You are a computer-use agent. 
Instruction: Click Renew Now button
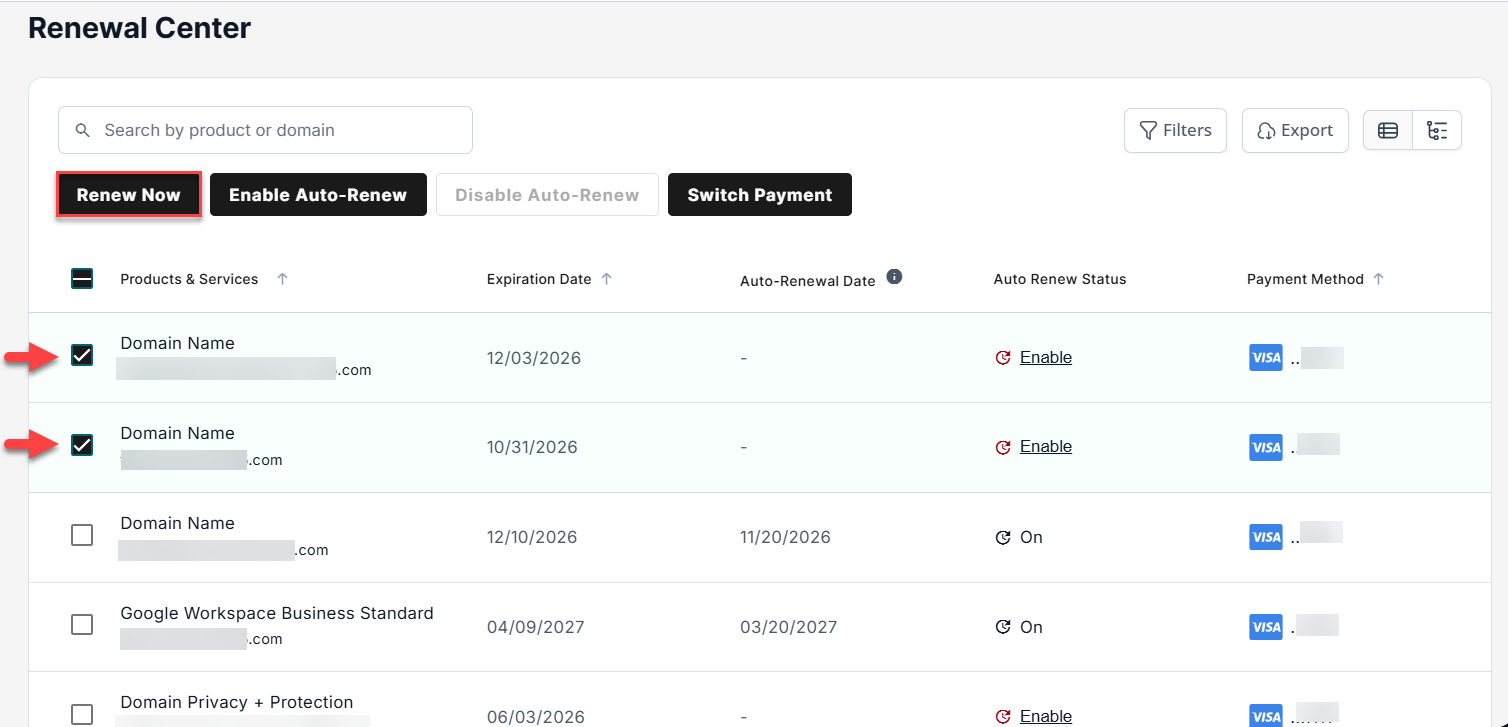tap(129, 195)
